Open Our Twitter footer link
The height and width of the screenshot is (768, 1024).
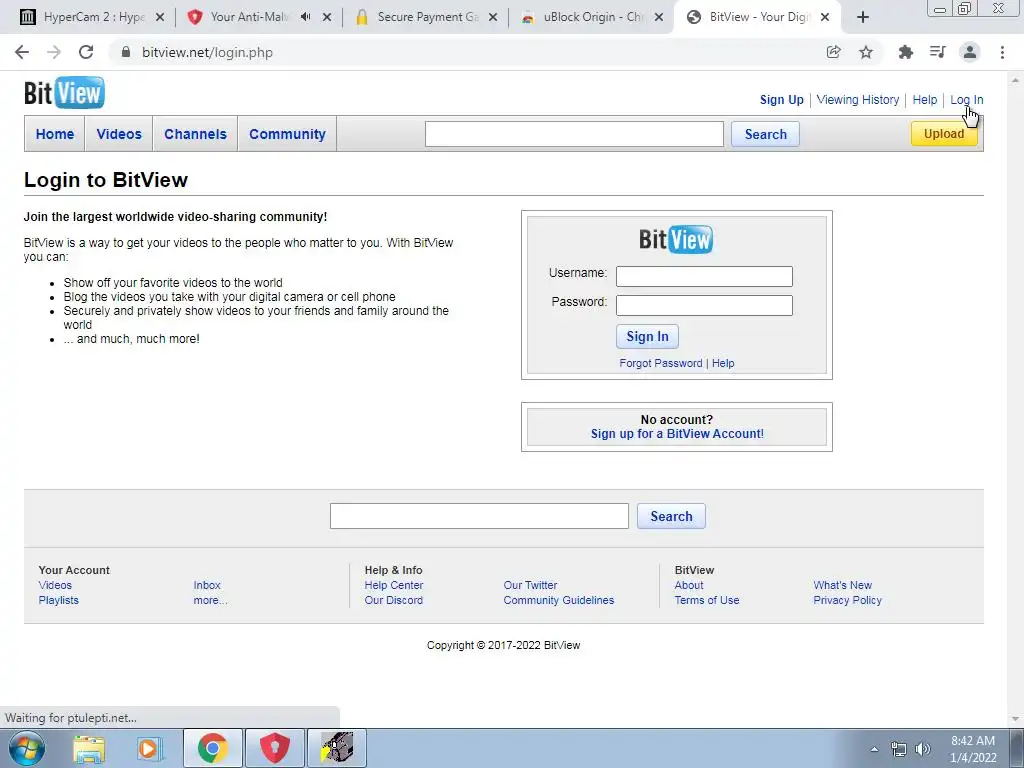tap(530, 585)
